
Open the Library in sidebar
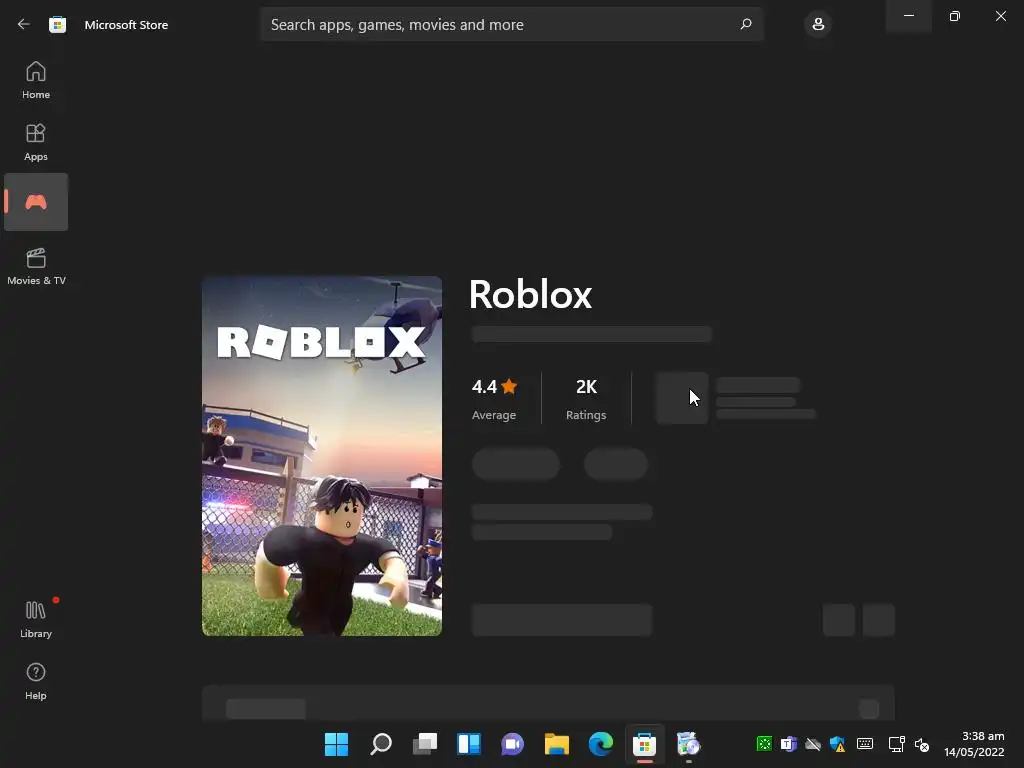36,619
